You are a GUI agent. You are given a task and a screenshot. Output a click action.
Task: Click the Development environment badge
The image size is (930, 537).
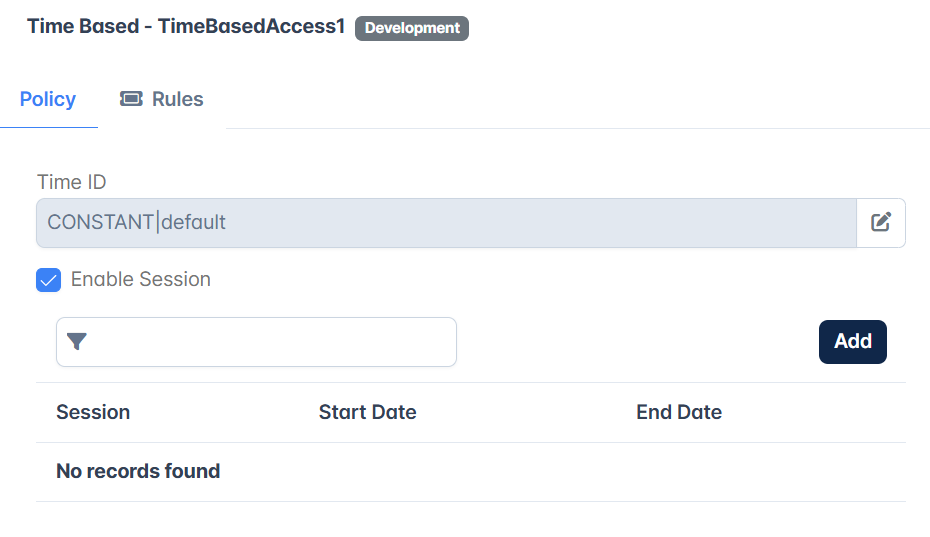[x=412, y=28]
